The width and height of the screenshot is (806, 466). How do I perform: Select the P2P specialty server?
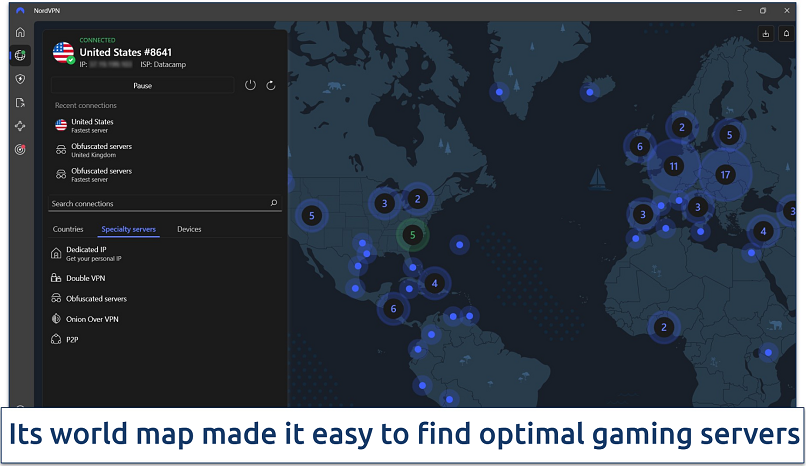72,340
